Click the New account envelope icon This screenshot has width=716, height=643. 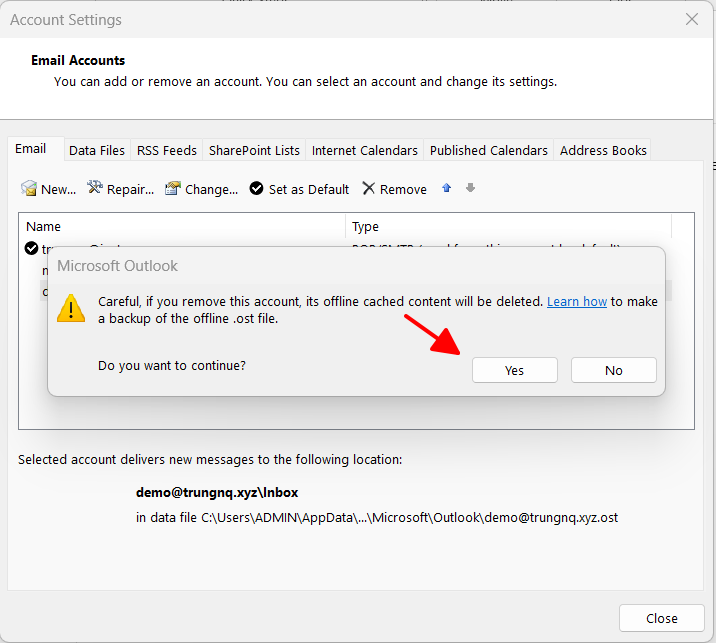[29, 188]
